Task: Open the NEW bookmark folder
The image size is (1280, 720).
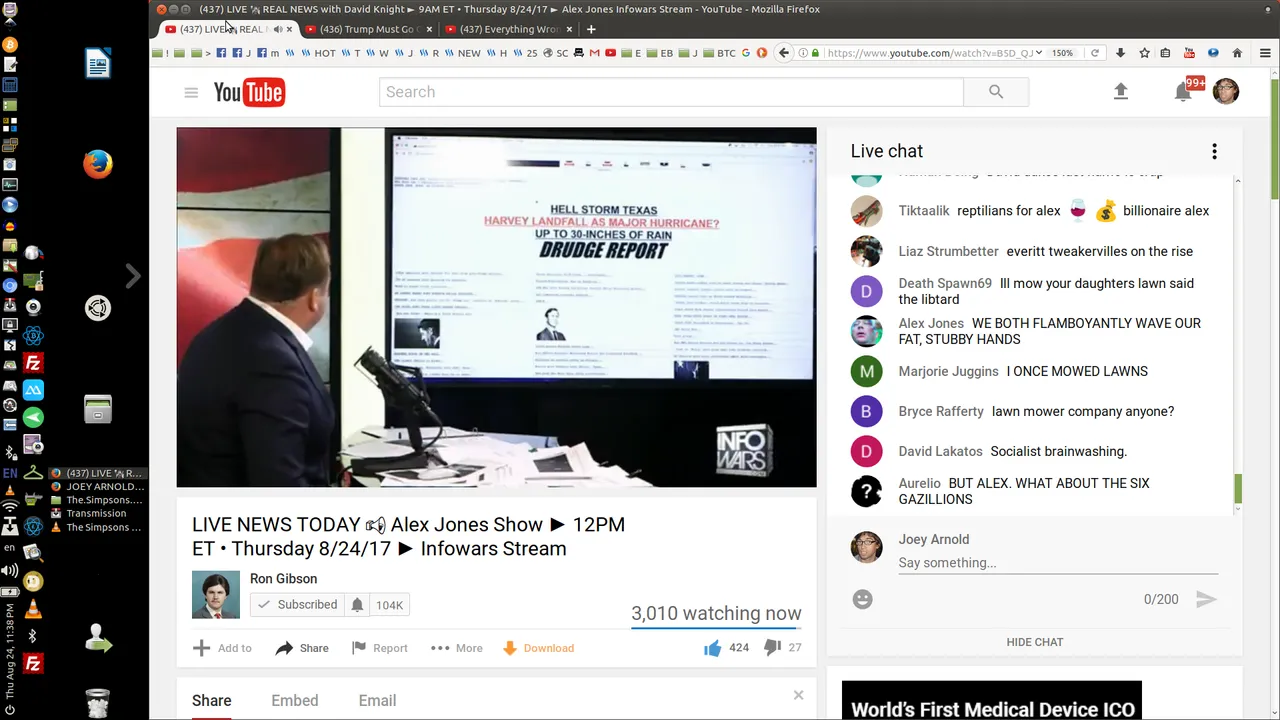Action: tap(462, 53)
